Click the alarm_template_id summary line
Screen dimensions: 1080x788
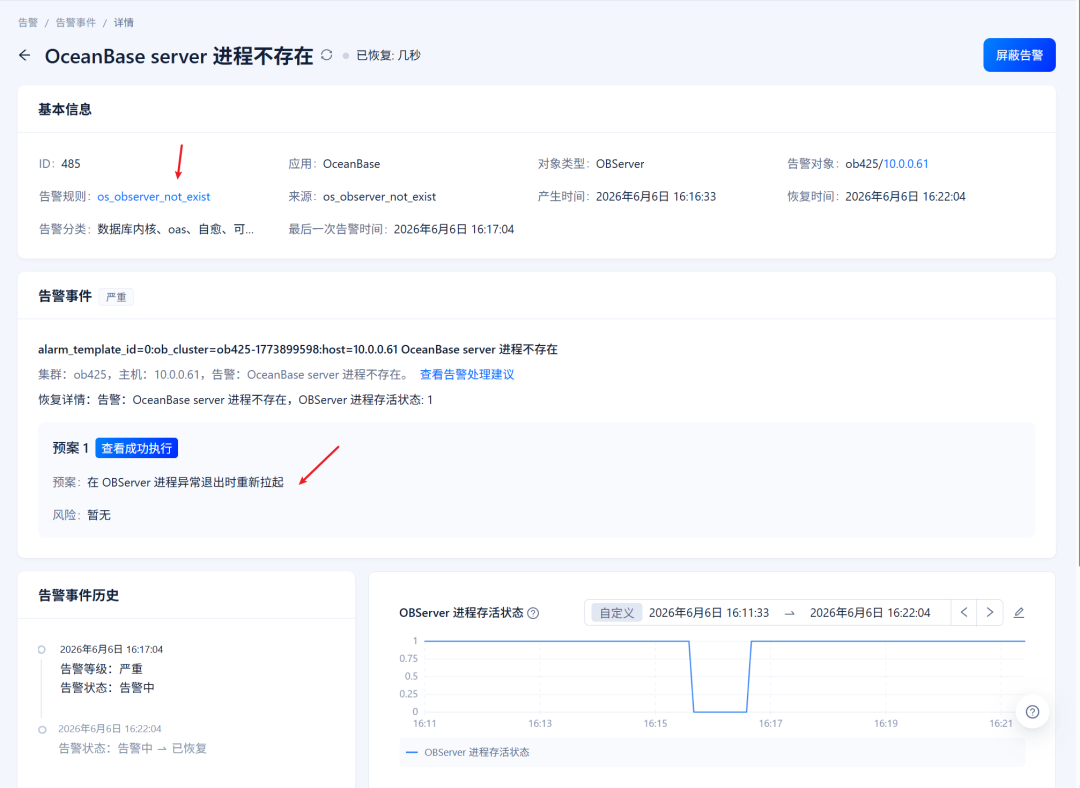point(298,349)
